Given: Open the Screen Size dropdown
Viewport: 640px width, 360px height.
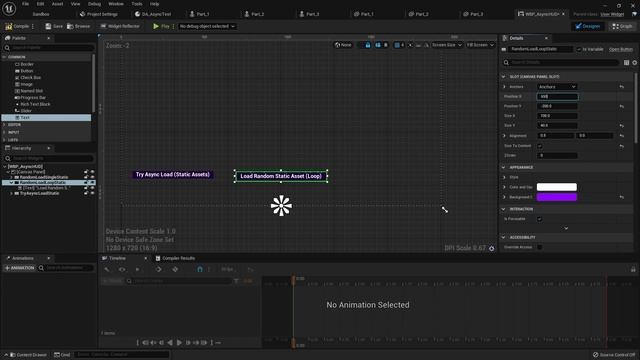Looking at the screenshot, I should click(x=447, y=45).
